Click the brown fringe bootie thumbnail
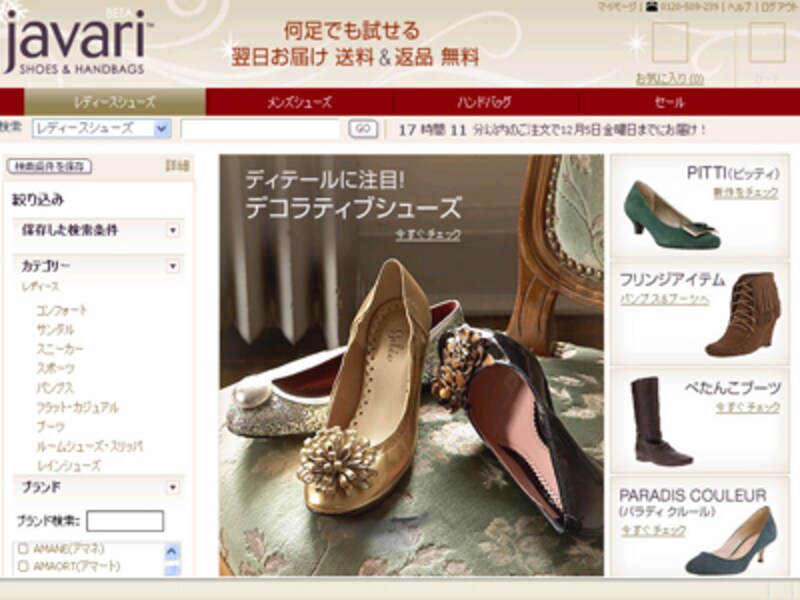Screen dimensions: 800x600 [743, 314]
